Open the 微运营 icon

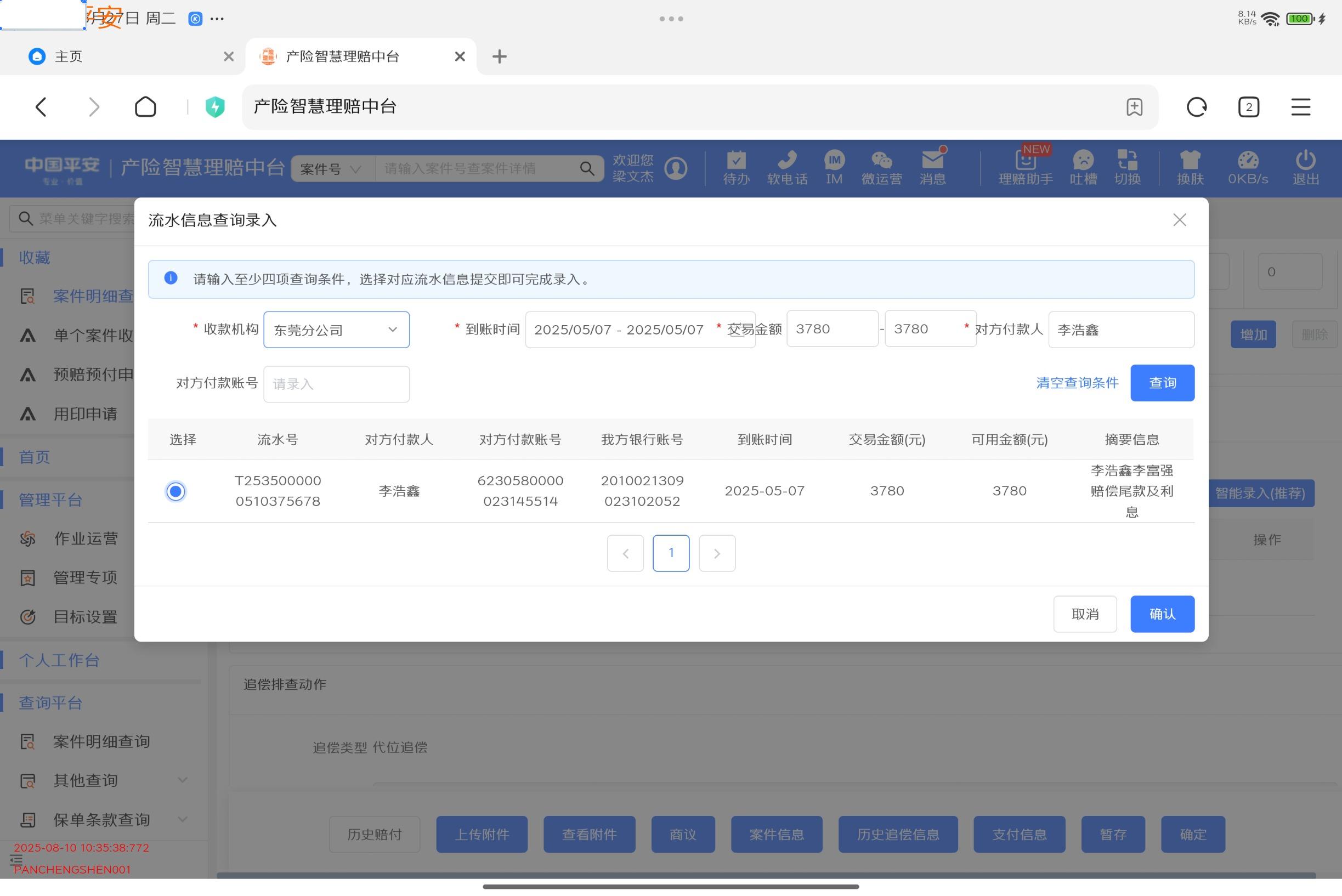pyautogui.click(x=881, y=168)
